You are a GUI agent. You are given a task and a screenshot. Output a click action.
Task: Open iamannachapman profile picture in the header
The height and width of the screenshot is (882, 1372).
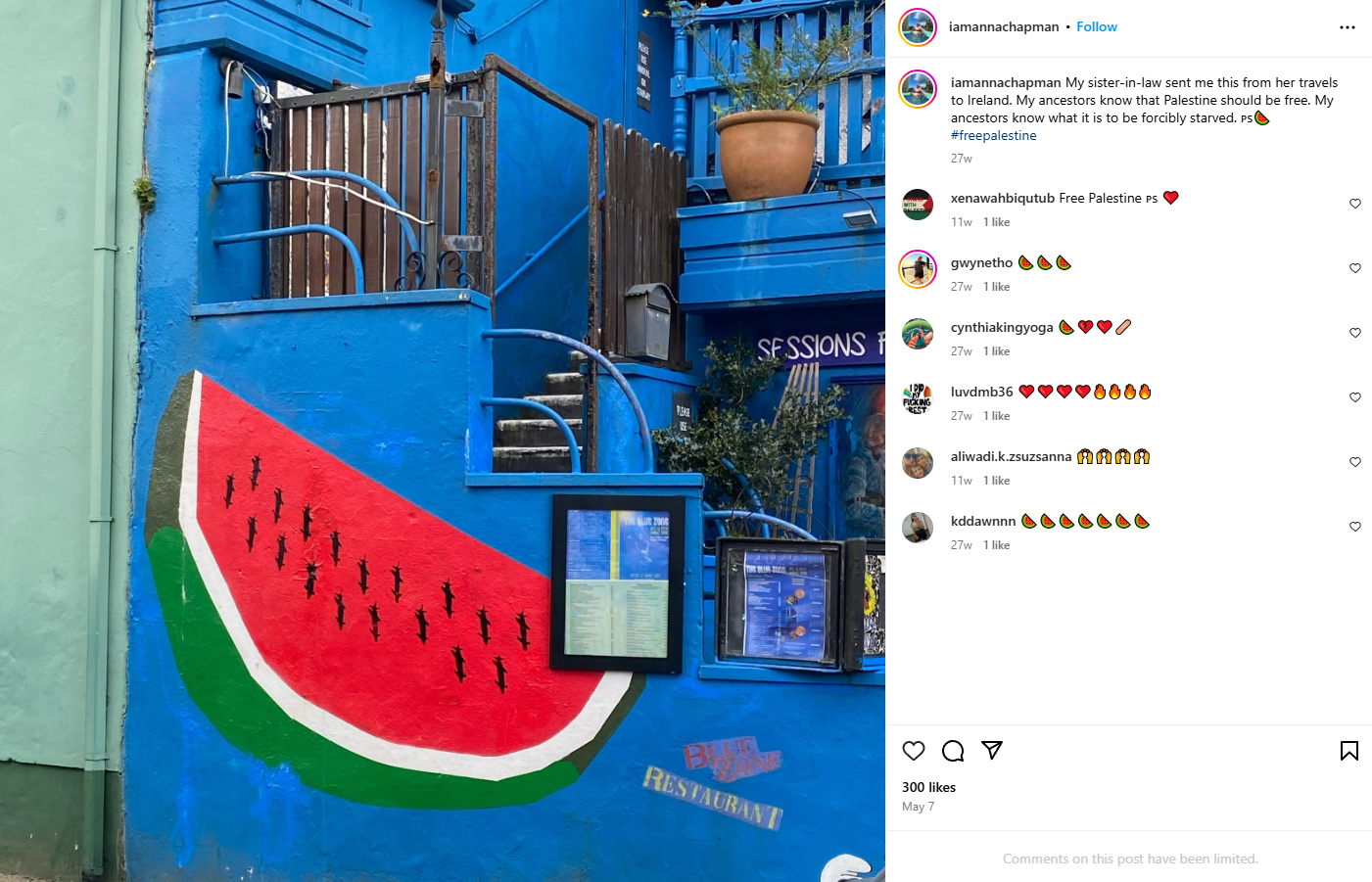[918, 27]
